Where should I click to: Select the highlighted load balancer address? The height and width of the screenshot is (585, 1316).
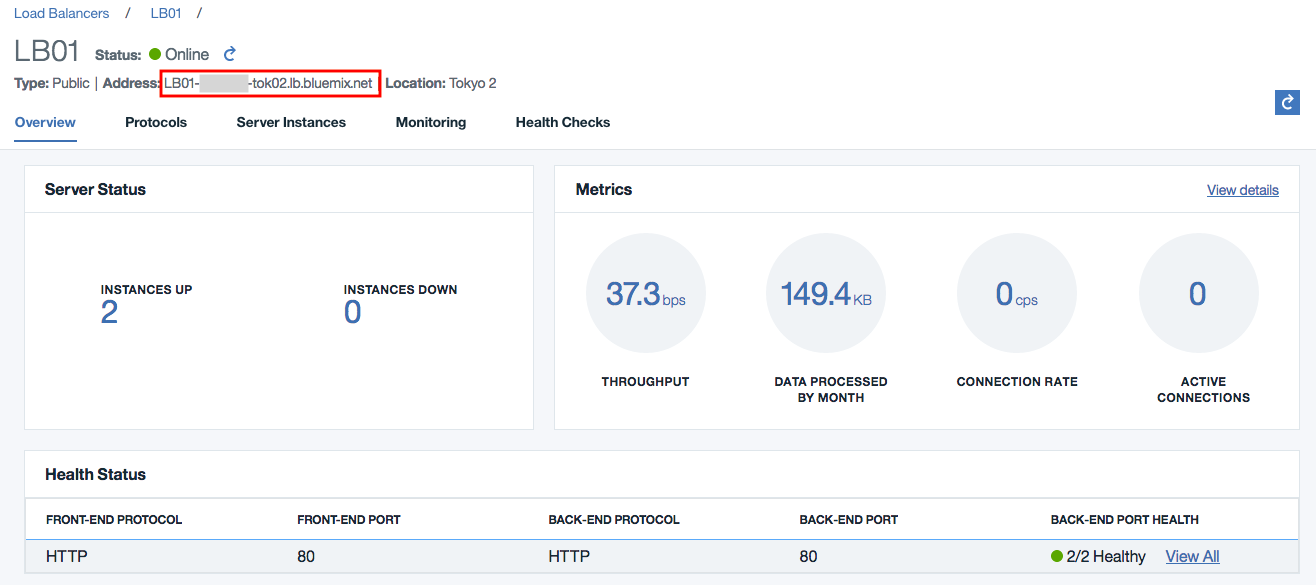270,83
